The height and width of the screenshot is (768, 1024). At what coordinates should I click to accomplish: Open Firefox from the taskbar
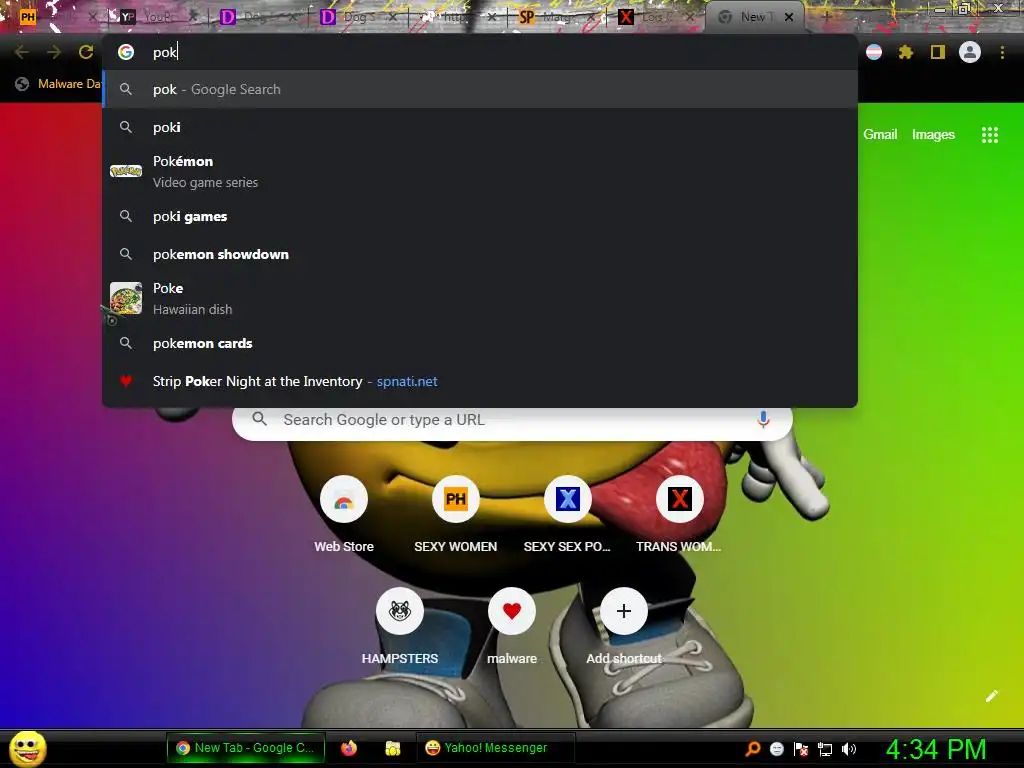click(349, 748)
